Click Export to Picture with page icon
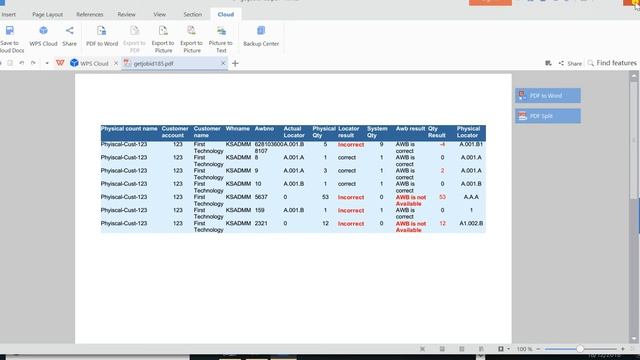 [x=163, y=31]
